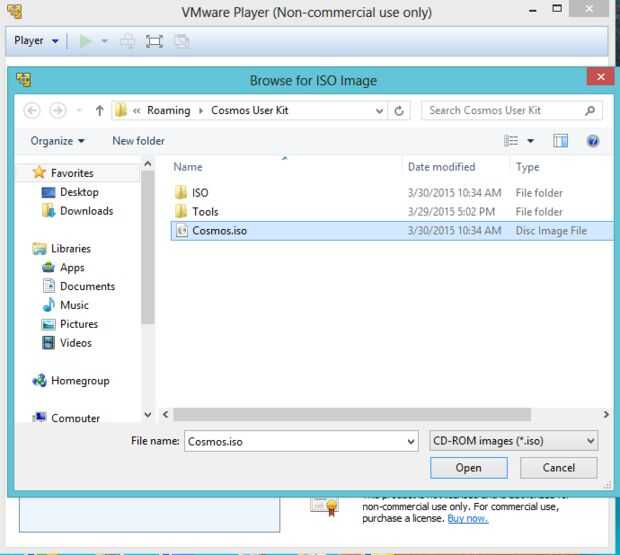This screenshot has width=620, height=555.
Task: Sort by the Type column header
Action: coord(527,167)
